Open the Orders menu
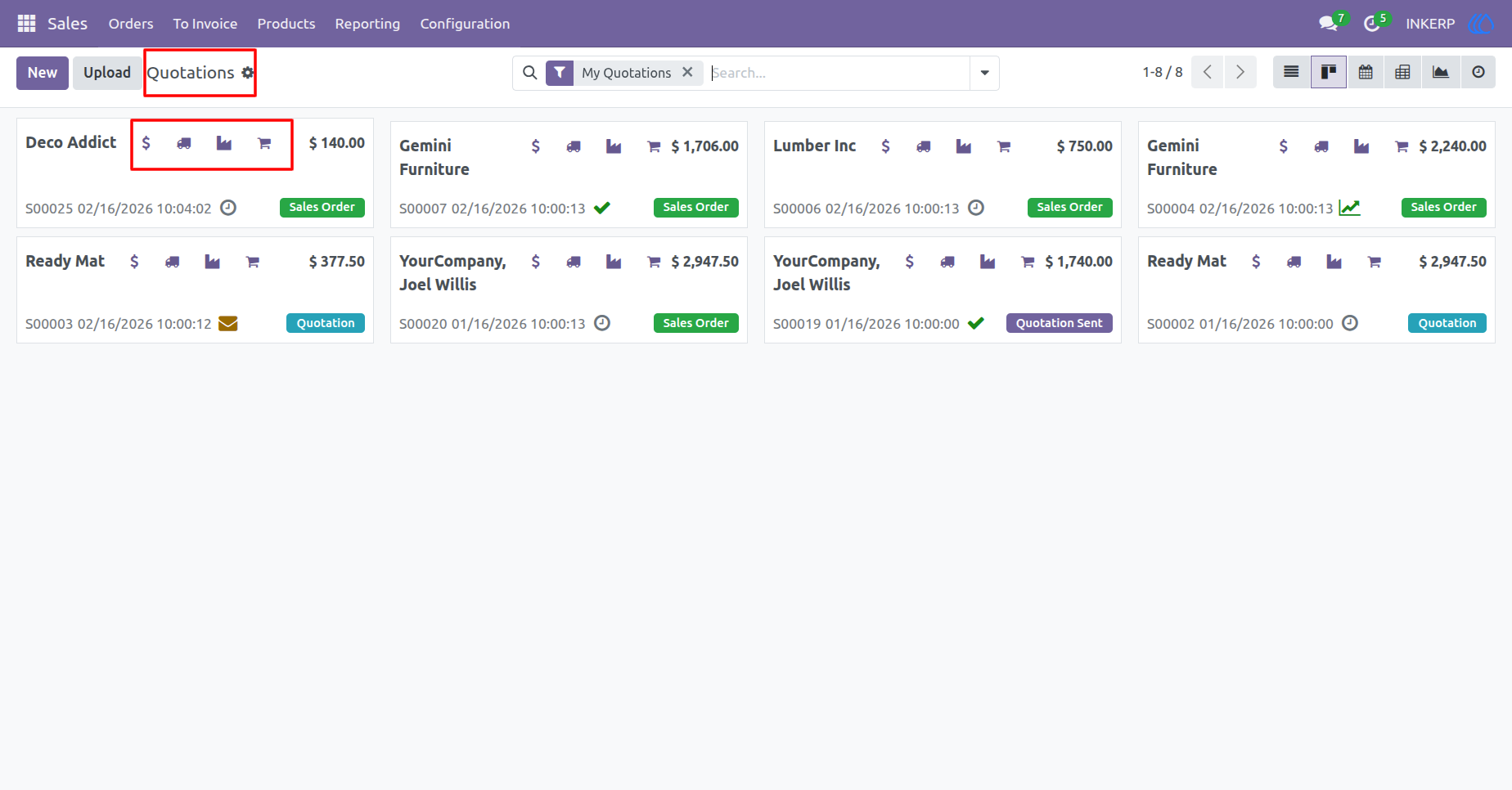Viewport: 1512px width, 790px height. point(131,24)
